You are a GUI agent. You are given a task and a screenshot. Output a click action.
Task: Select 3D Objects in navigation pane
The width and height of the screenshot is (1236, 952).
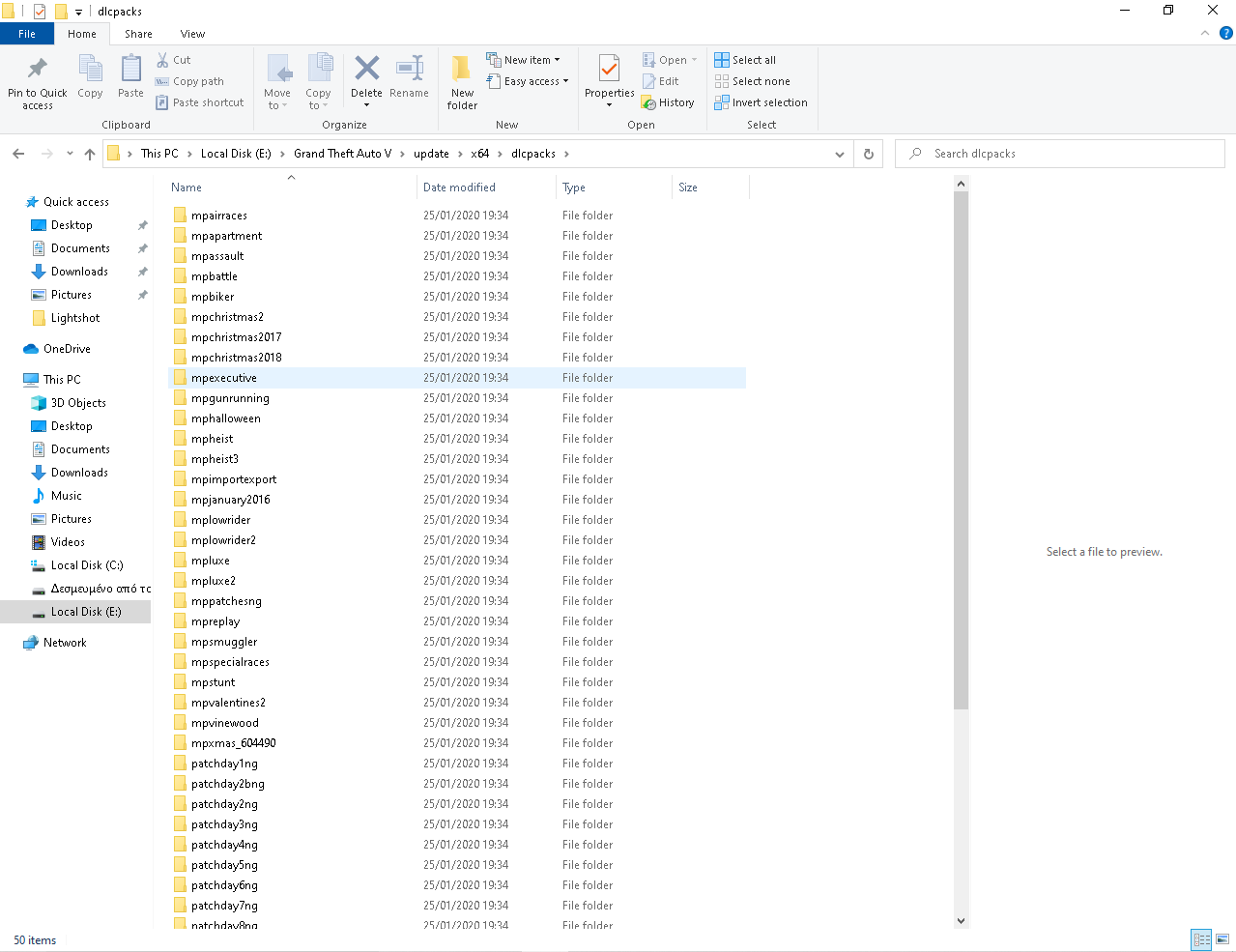coord(78,403)
